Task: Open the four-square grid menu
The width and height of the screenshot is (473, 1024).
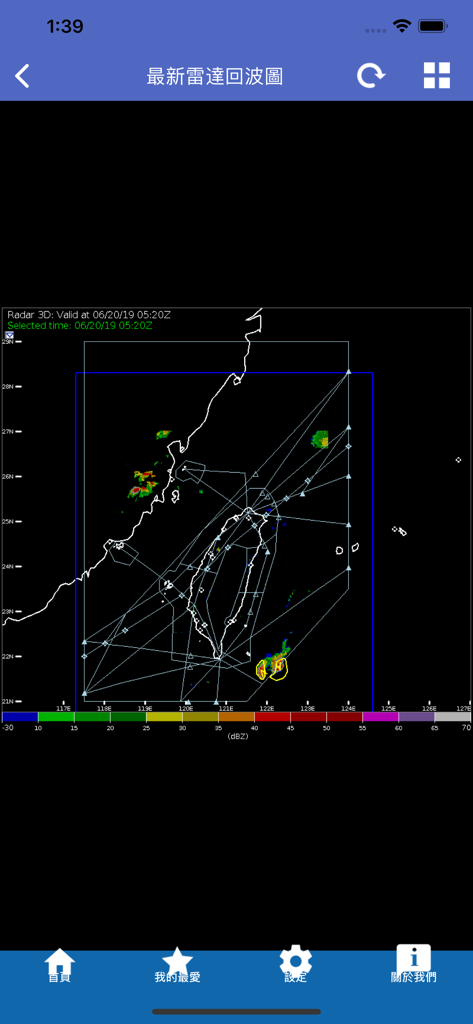Action: pyautogui.click(x=437, y=76)
